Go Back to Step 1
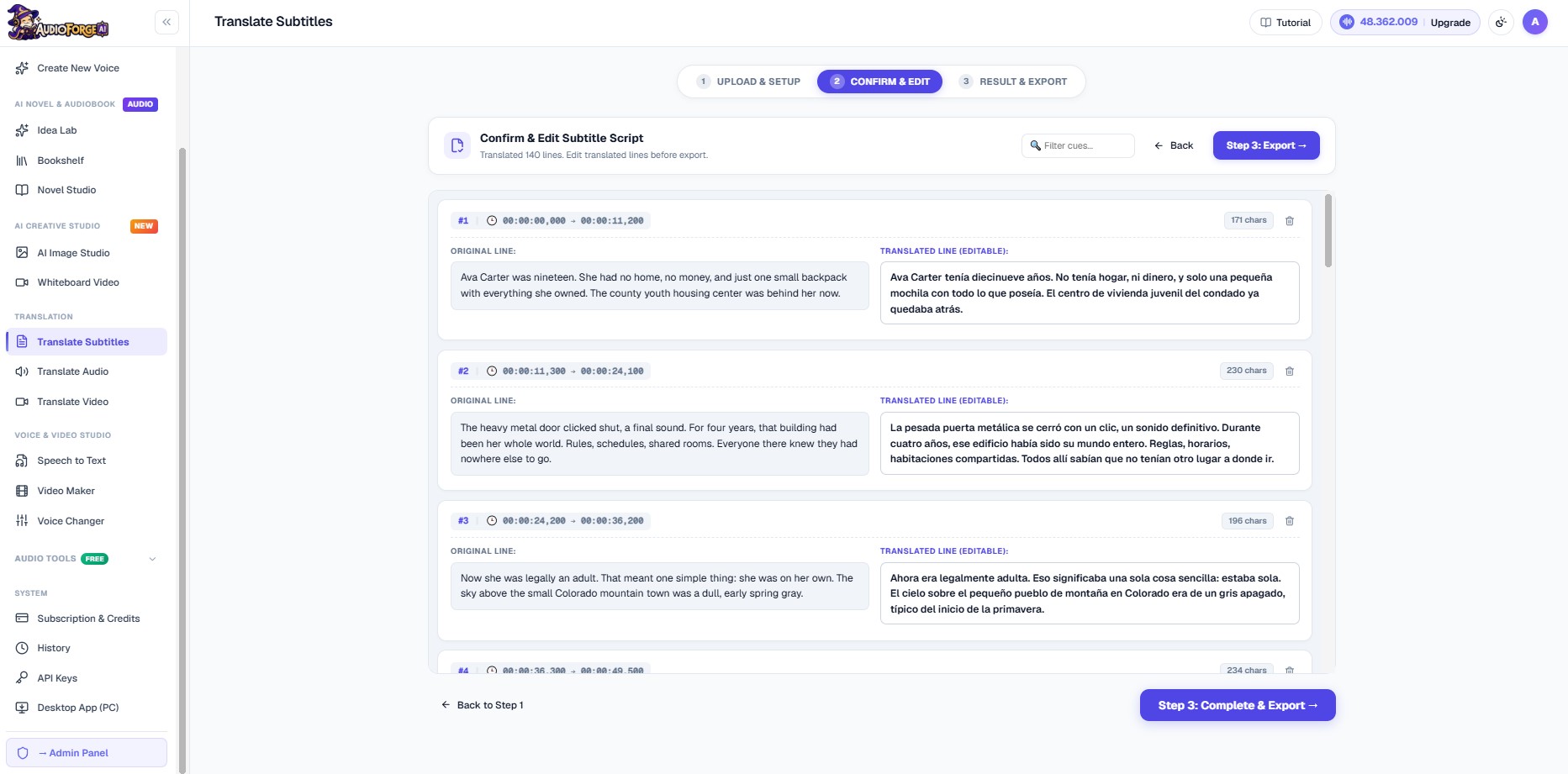1568x774 pixels. pos(483,705)
